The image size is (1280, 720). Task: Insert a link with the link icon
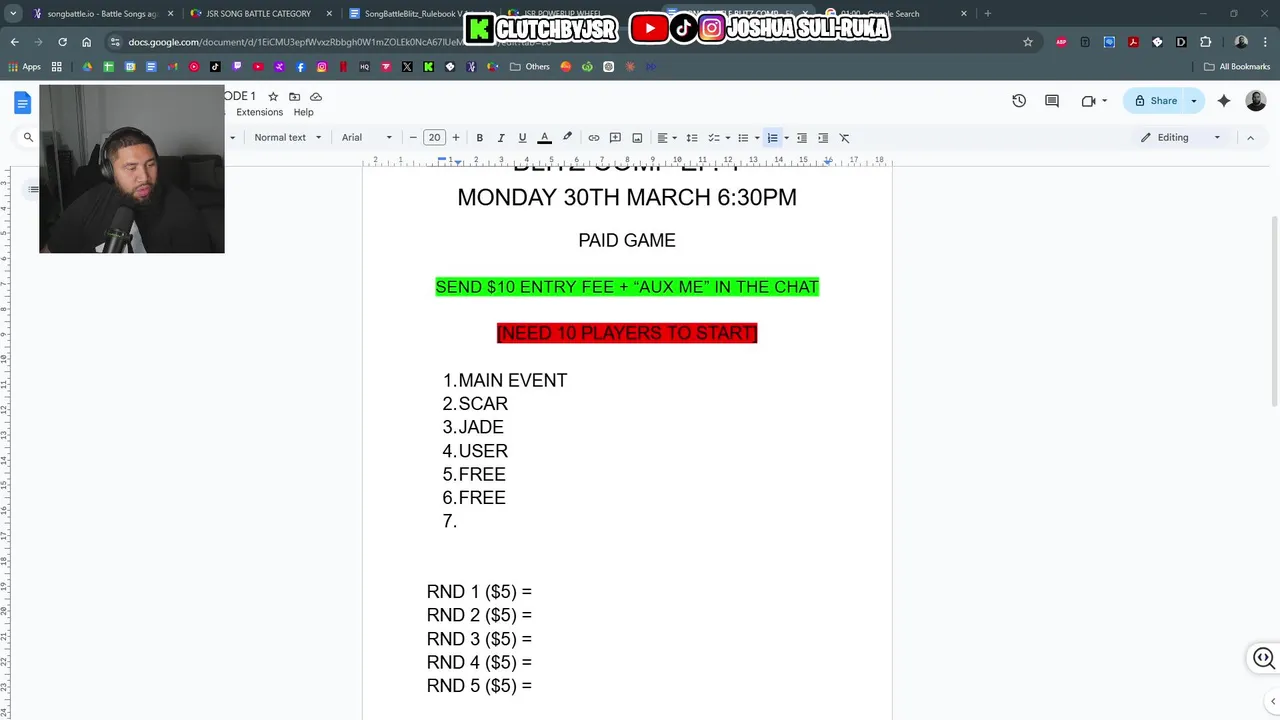point(594,138)
